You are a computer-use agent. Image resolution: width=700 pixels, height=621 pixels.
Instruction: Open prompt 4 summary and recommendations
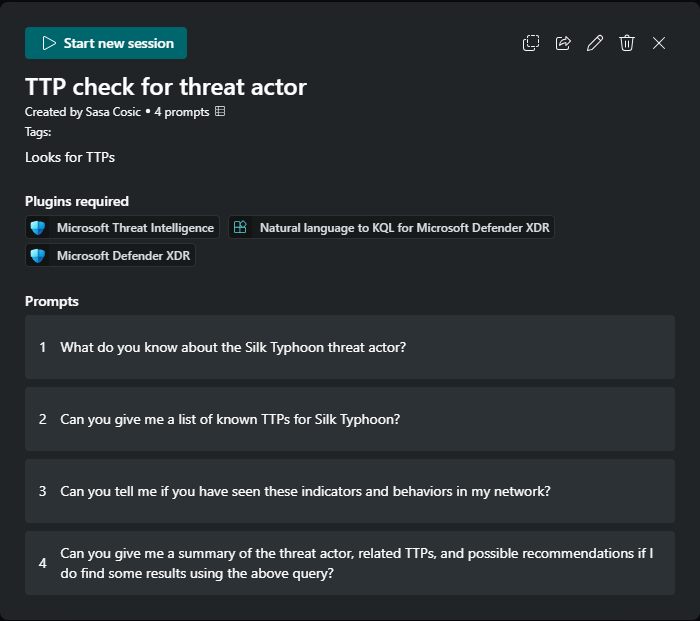[350, 563]
